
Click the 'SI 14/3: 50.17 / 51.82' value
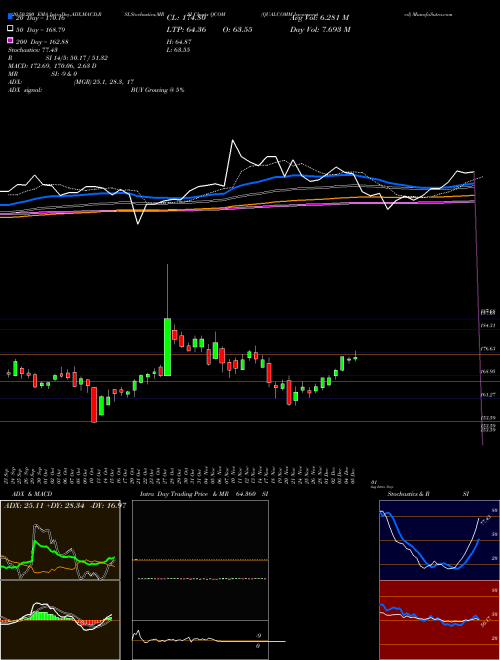point(77,58)
